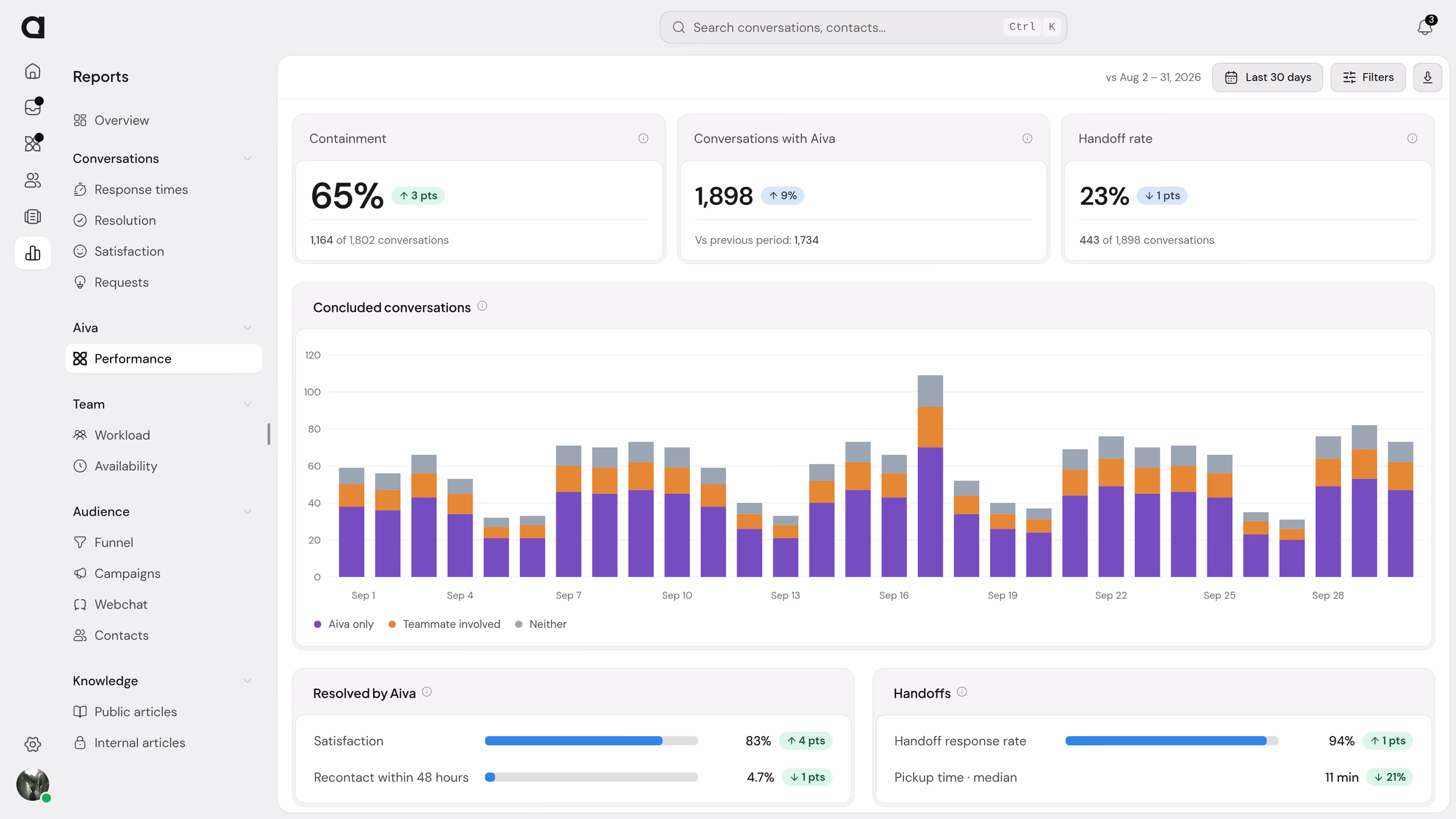Screen dimensions: 1456x819
Task: Click info icon next to Concluded conversations
Action: 482,306
